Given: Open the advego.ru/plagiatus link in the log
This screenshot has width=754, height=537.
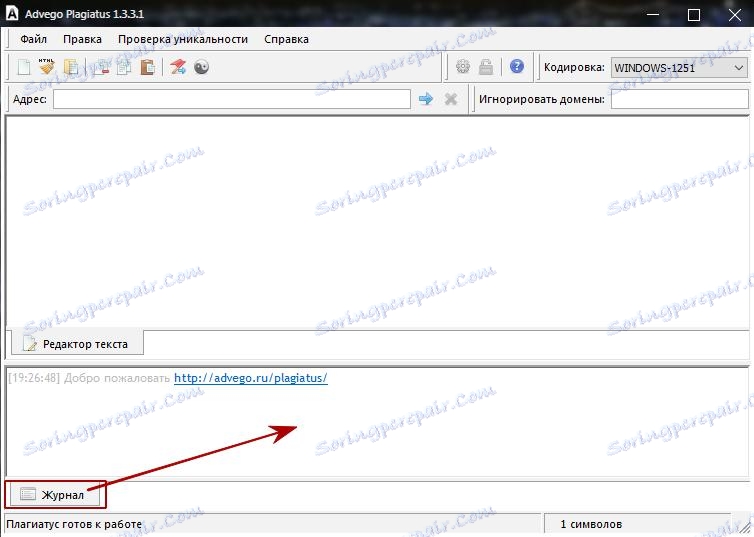Looking at the screenshot, I should [x=251, y=378].
